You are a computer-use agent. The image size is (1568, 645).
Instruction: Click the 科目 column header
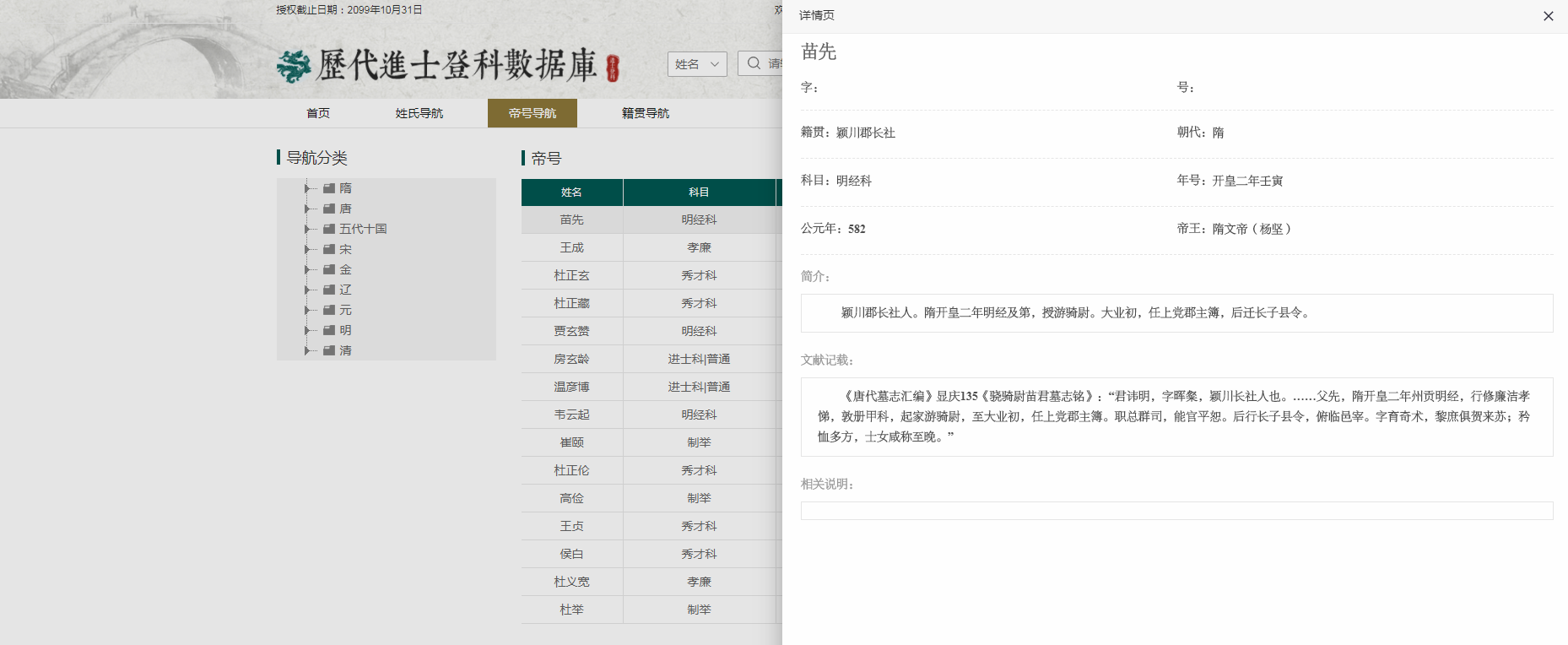[x=699, y=192]
